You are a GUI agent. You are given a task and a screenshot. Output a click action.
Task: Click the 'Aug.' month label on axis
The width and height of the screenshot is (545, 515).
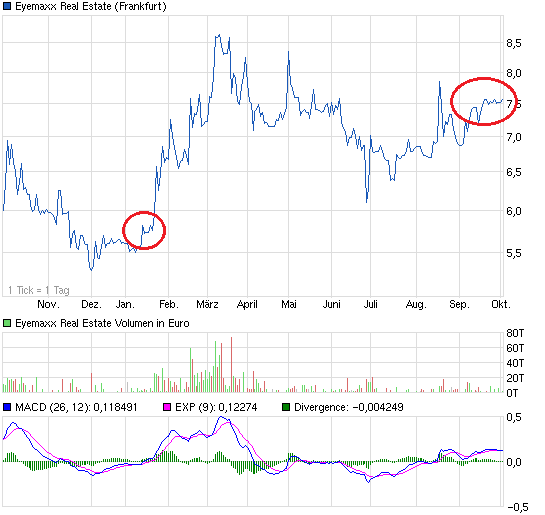click(416, 305)
